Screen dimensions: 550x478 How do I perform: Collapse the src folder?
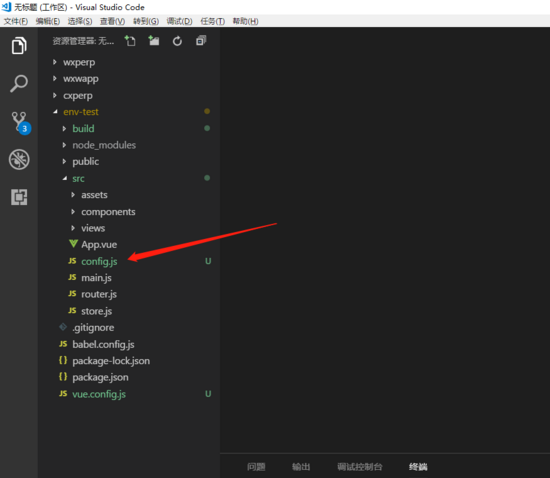[x=78, y=179]
